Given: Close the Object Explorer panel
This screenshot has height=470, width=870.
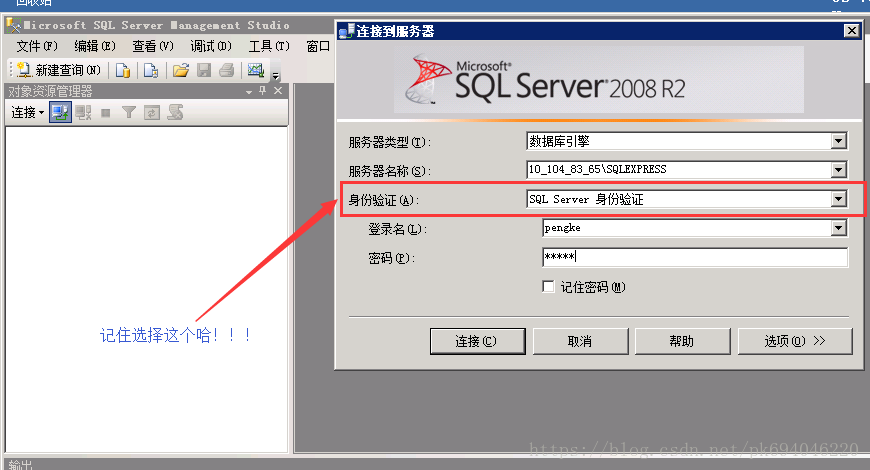Looking at the screenshot, I should 278,90.
